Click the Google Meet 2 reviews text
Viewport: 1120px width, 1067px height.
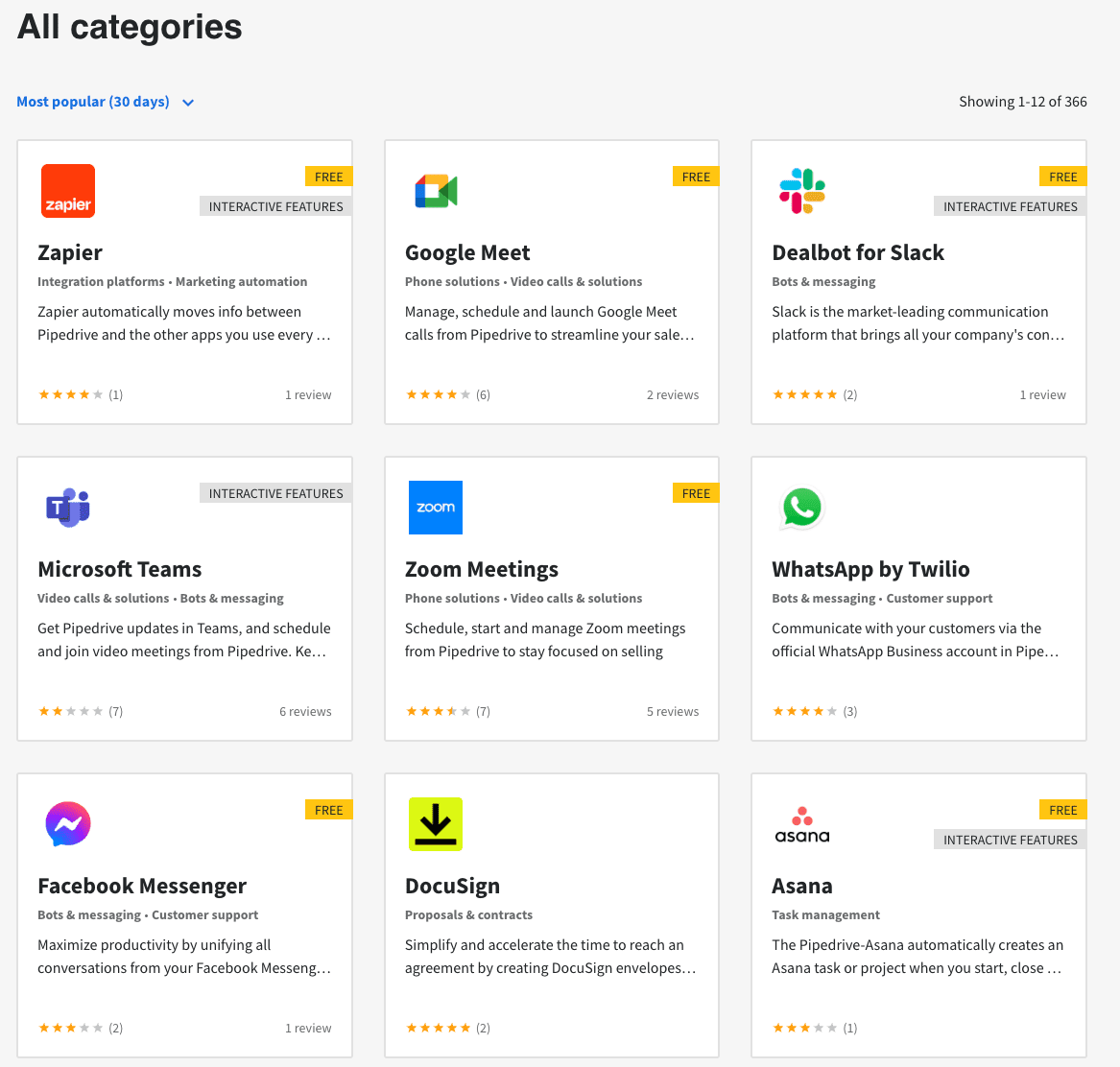[673, 394]
